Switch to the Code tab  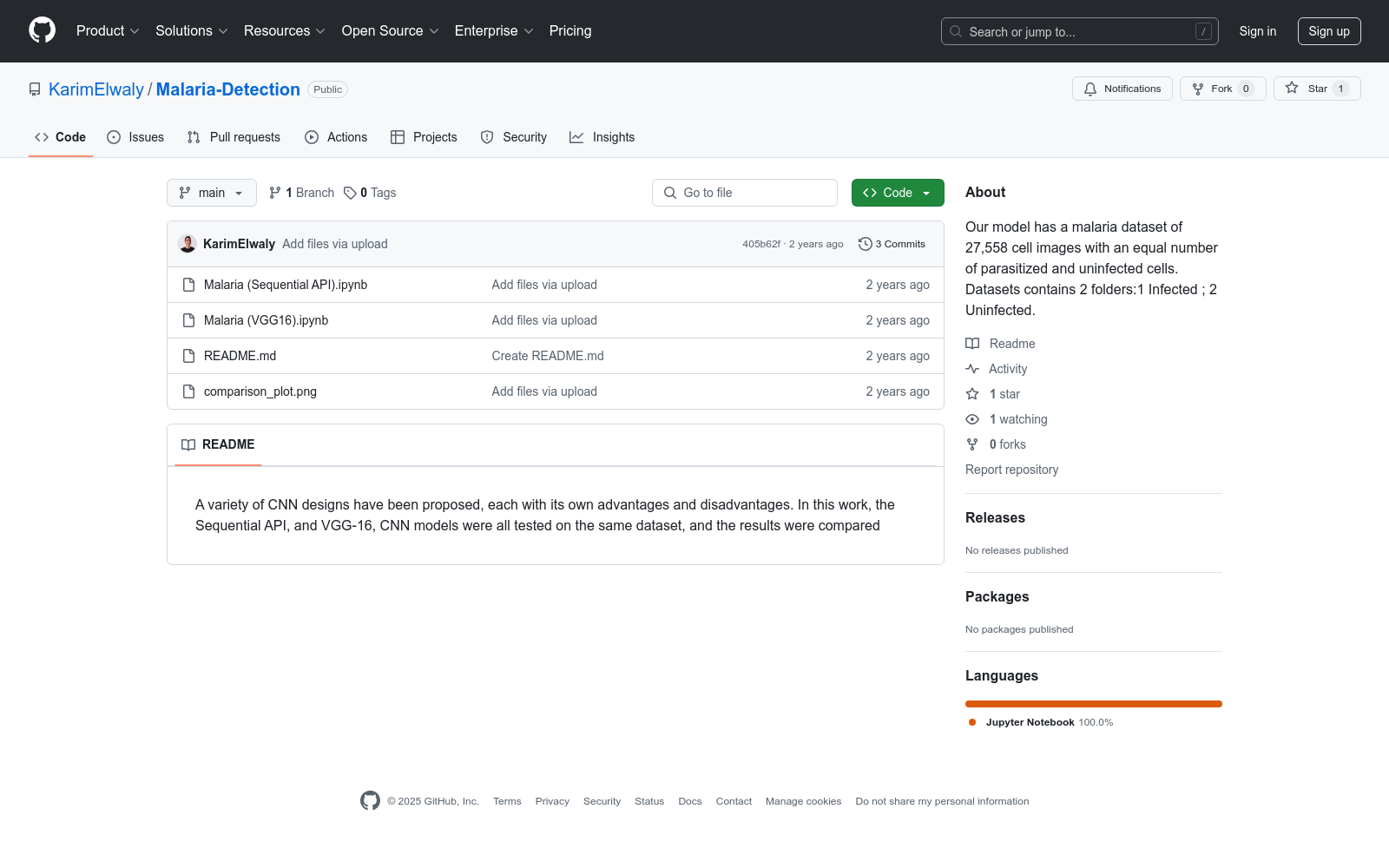point(61,137)
